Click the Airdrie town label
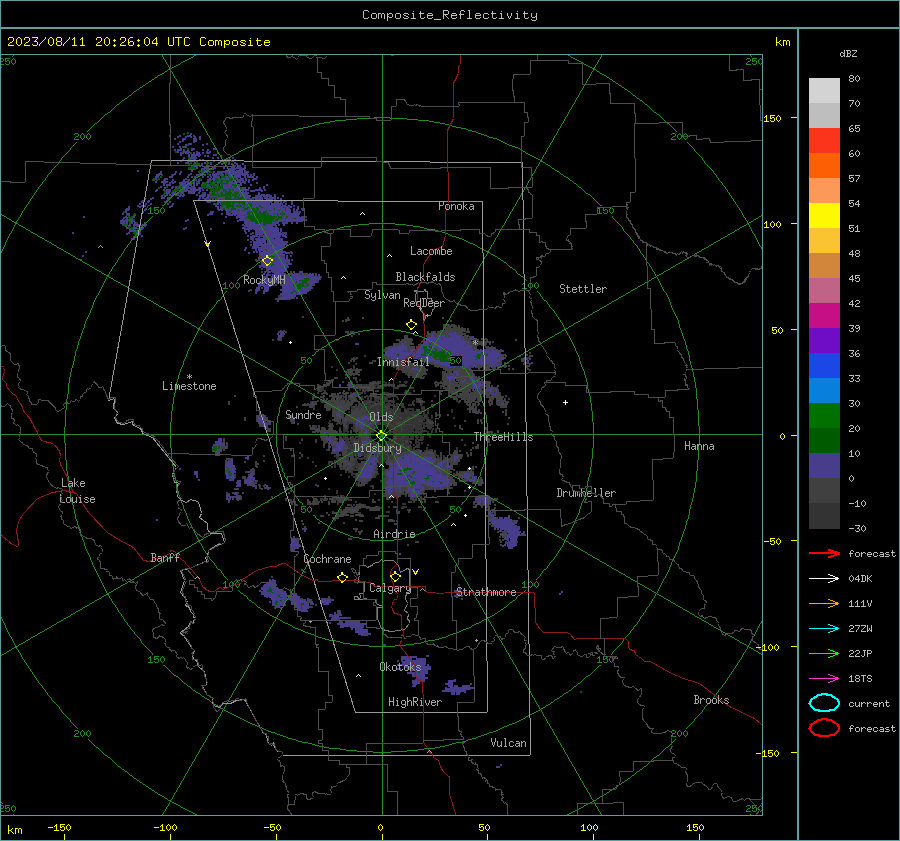Image resolution: width=900 pixels, height=841 pixels. [394, 534]
